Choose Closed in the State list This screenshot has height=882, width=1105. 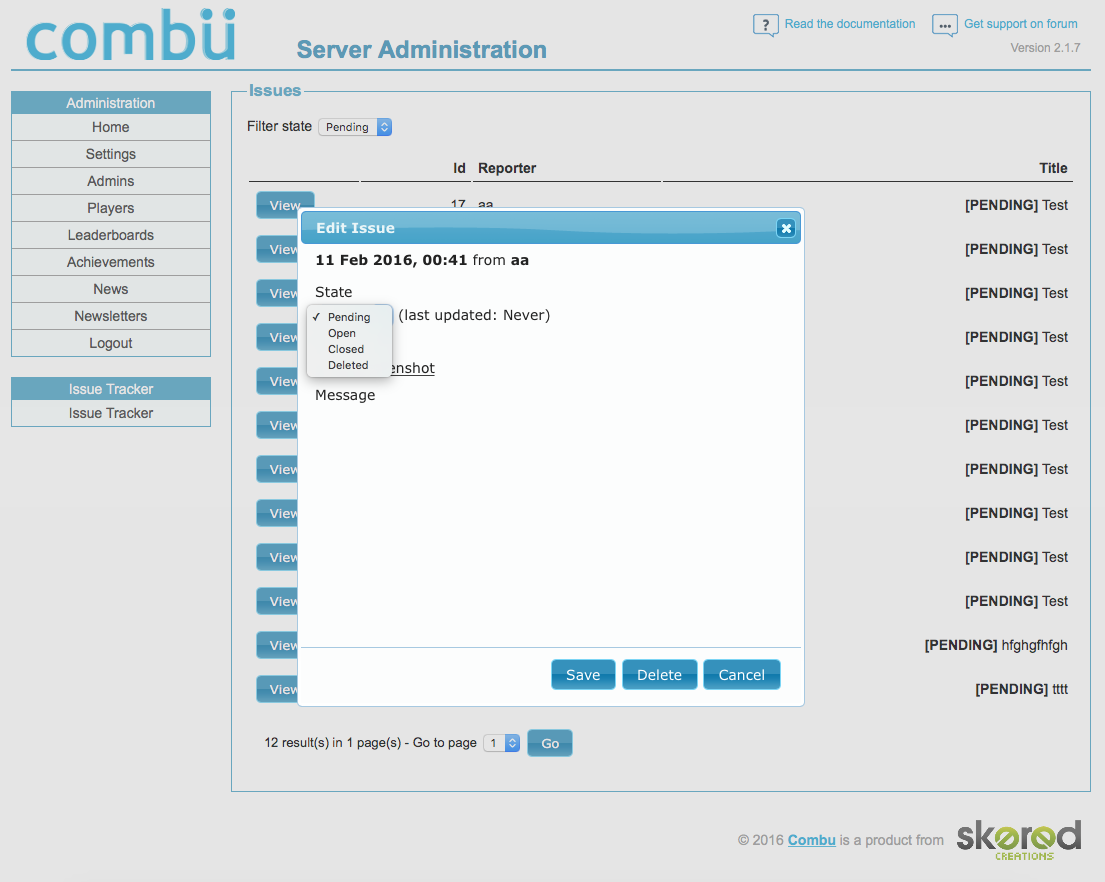tap(345, 349)
